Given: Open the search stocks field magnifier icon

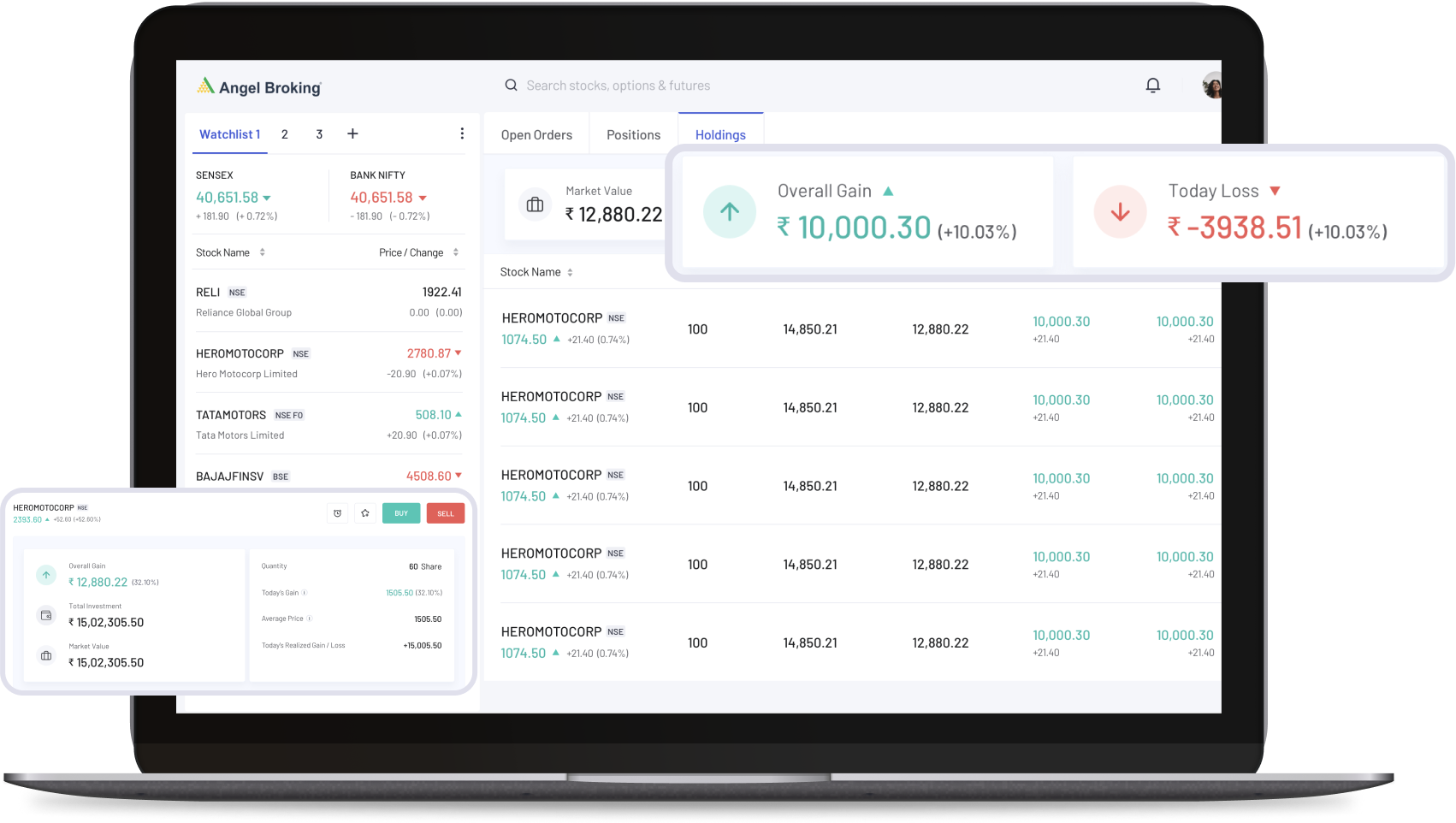Looking at the screenshot, I should 511,86.
